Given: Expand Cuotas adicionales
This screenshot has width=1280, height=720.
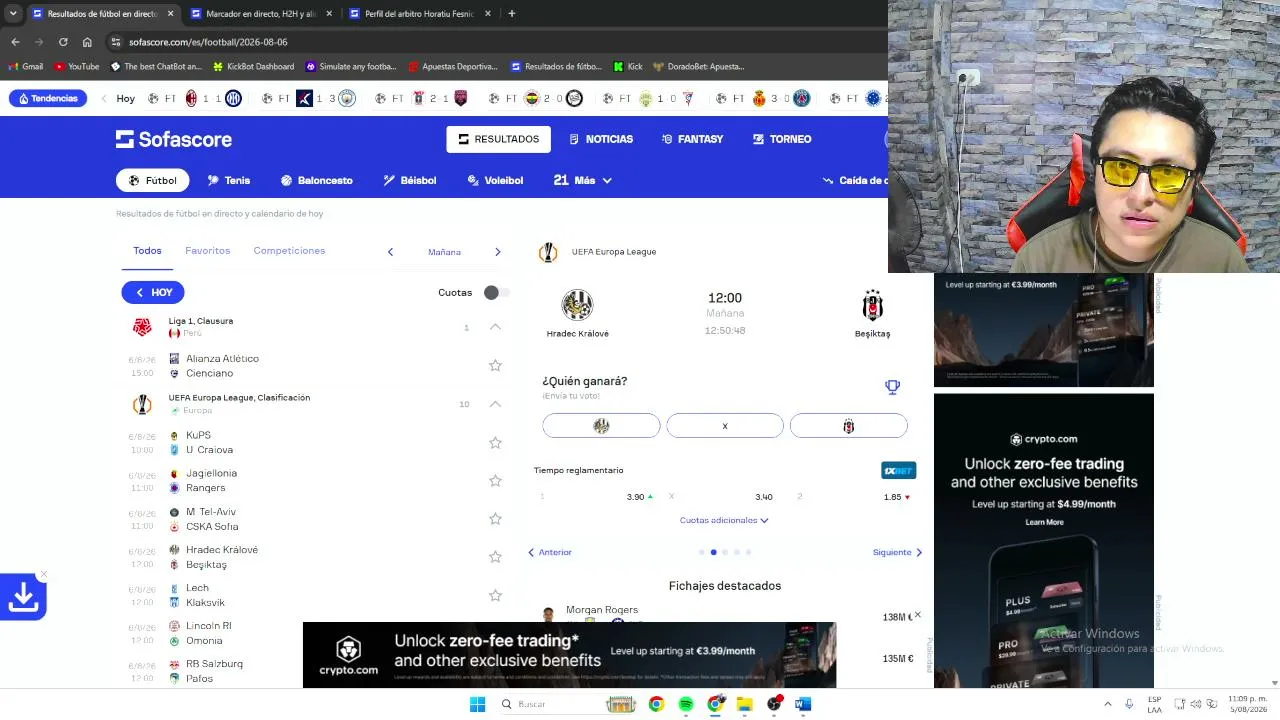Looking at the screenshot, I should [724, 520].
